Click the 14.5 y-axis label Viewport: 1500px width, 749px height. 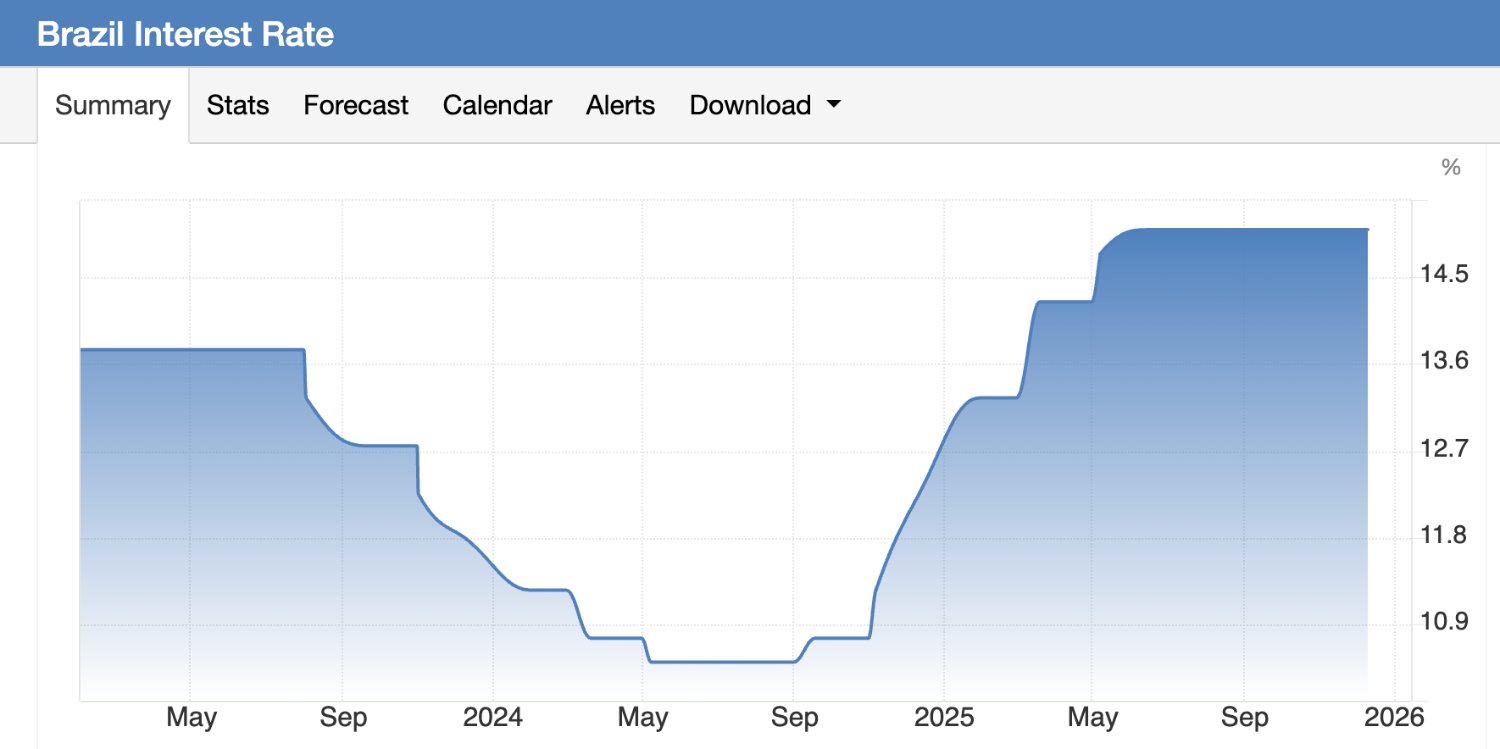click(1444, 274)
